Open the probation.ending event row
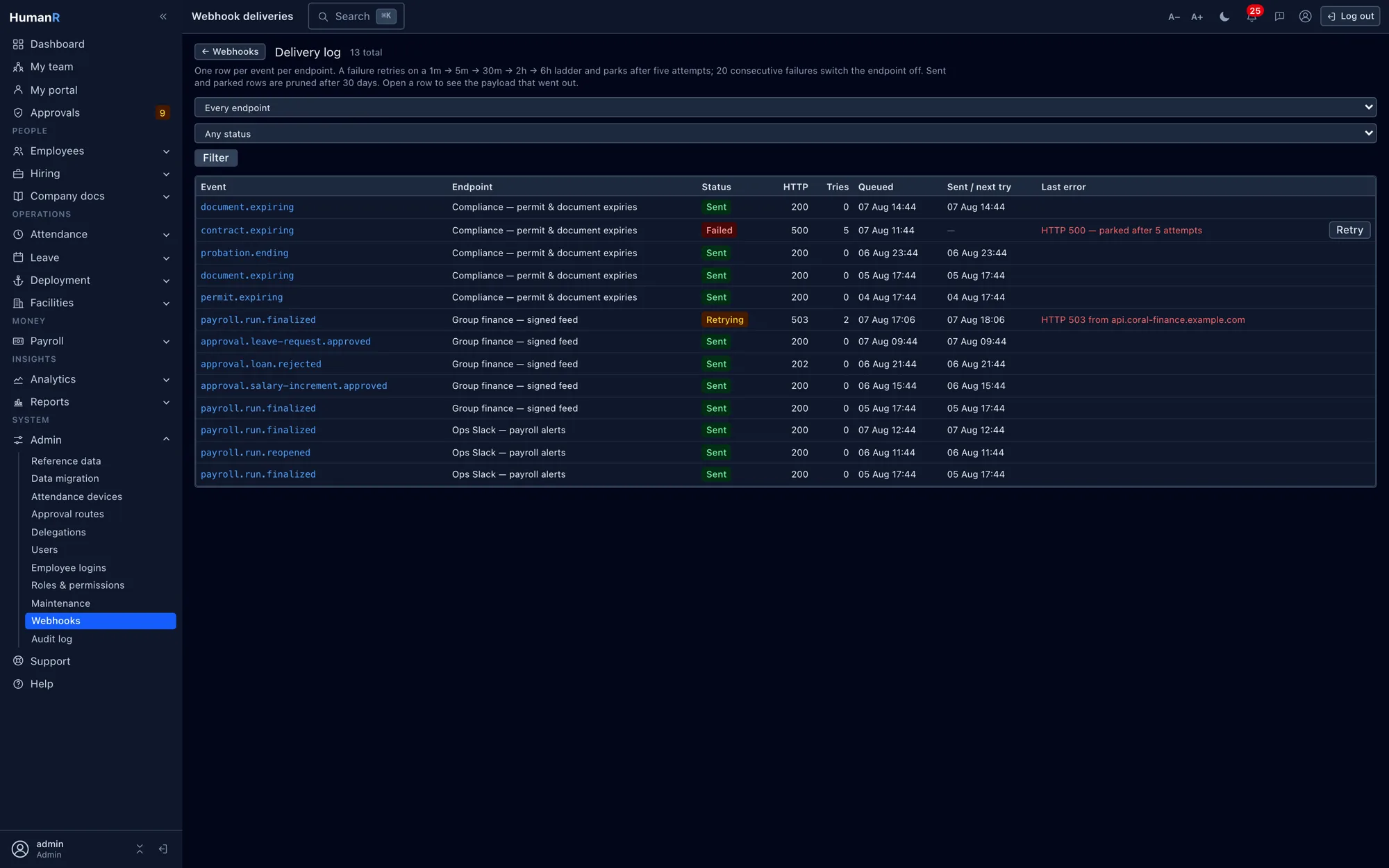The width and height of the screenshot is (1389, 868). 244,253
